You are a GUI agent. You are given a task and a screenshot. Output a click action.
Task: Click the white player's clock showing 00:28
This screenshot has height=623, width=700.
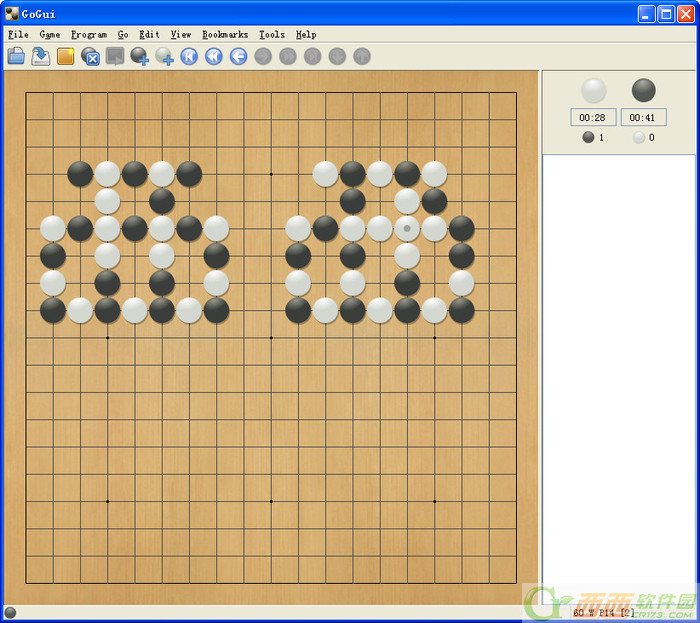593,117
